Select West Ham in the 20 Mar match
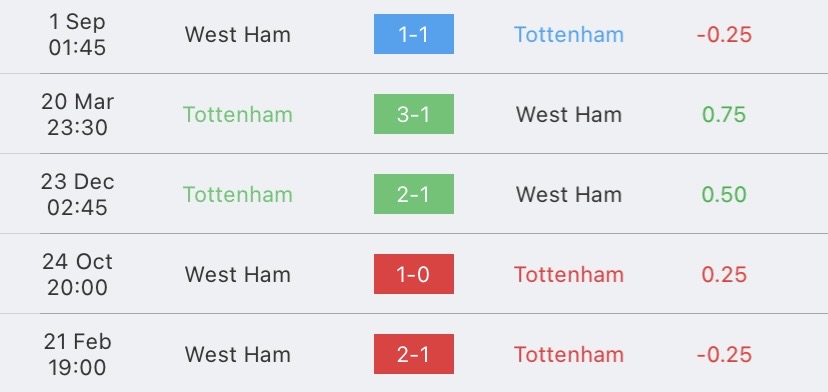 pos(569,115)
